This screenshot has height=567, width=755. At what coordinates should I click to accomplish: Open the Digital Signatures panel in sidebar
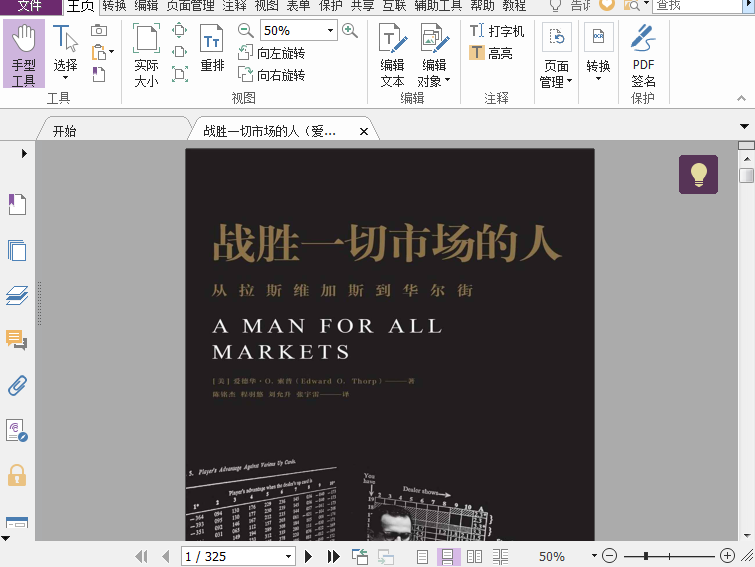[17, 431]
